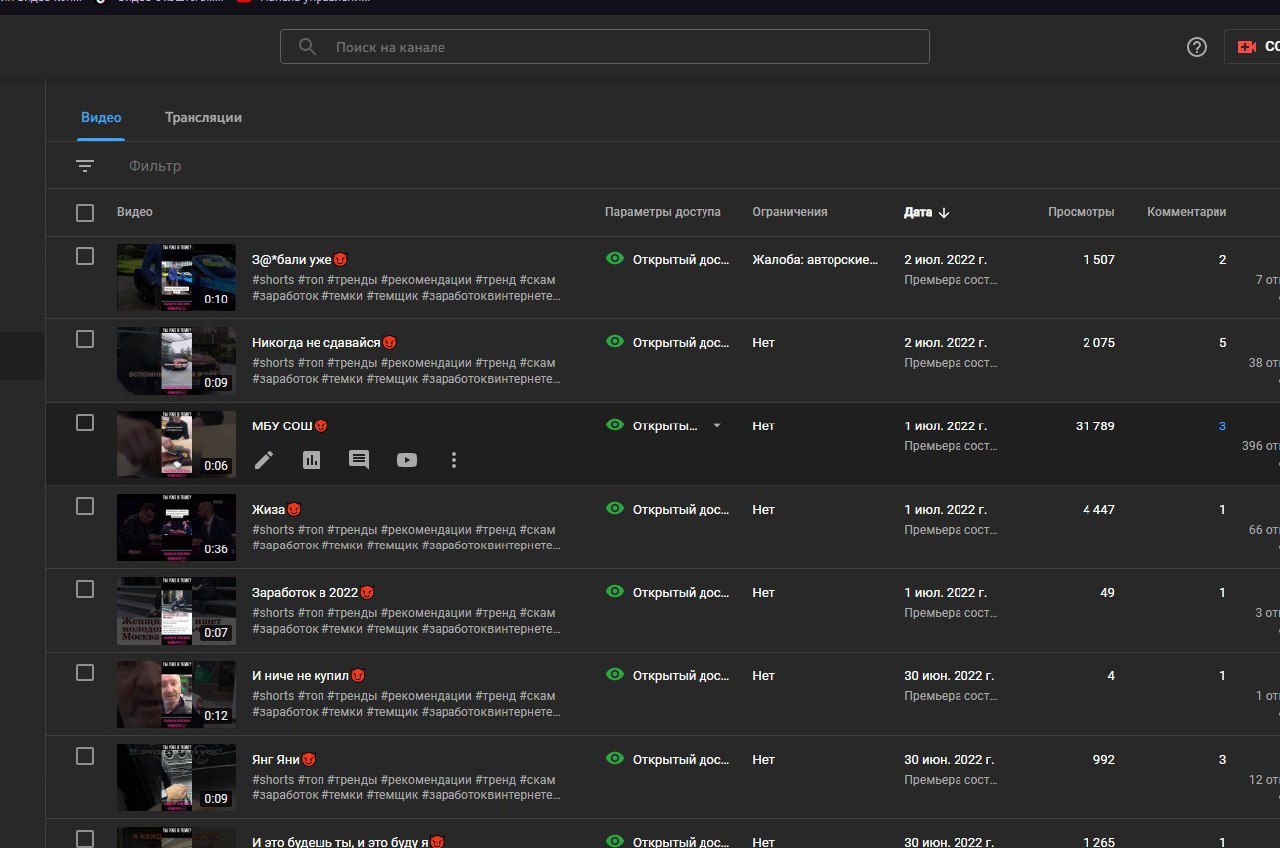Open the Янг Яни video thumbnail
Viewport: 1280px width, 848px height.
tap(176, 777)
